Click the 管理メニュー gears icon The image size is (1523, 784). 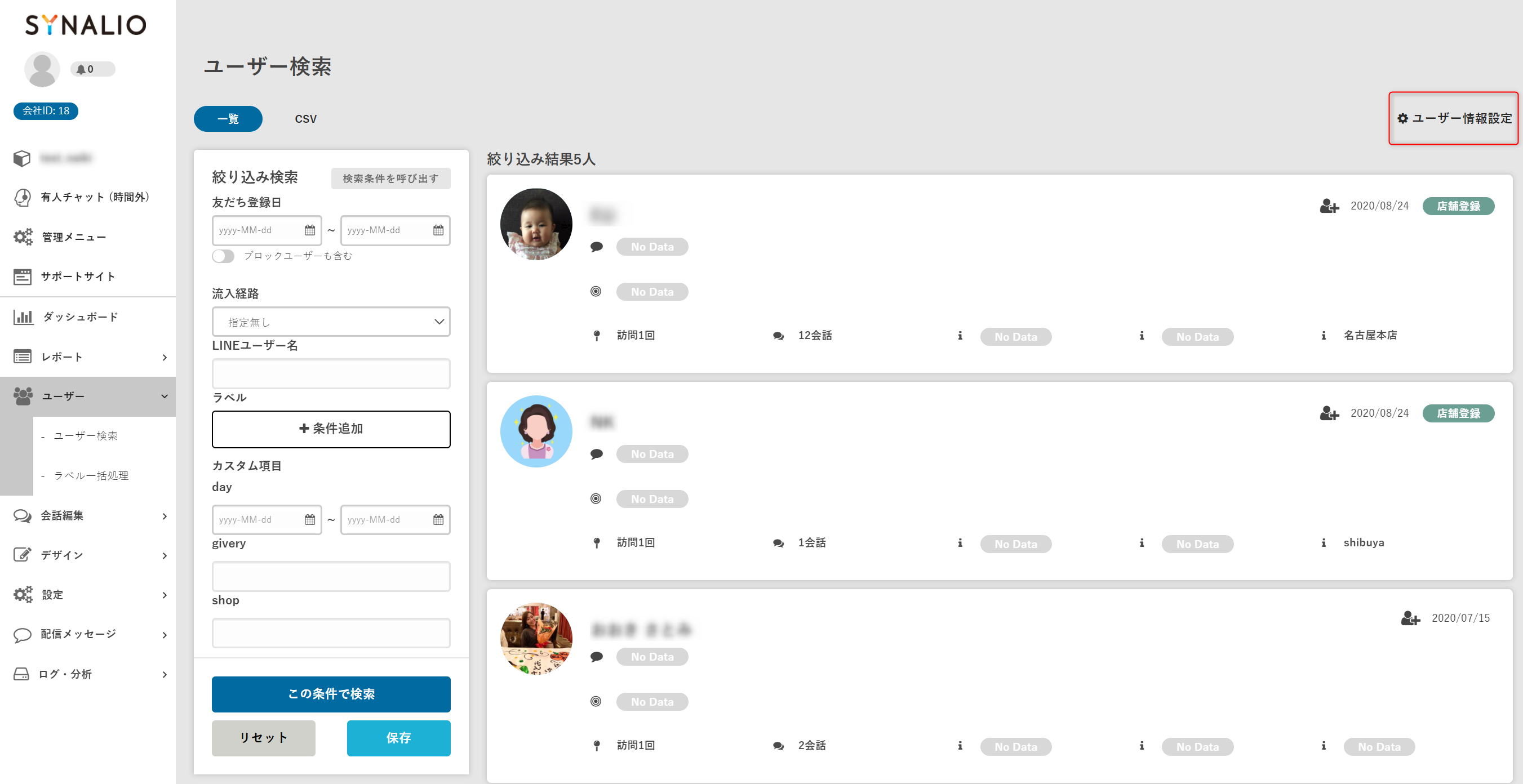23,237
